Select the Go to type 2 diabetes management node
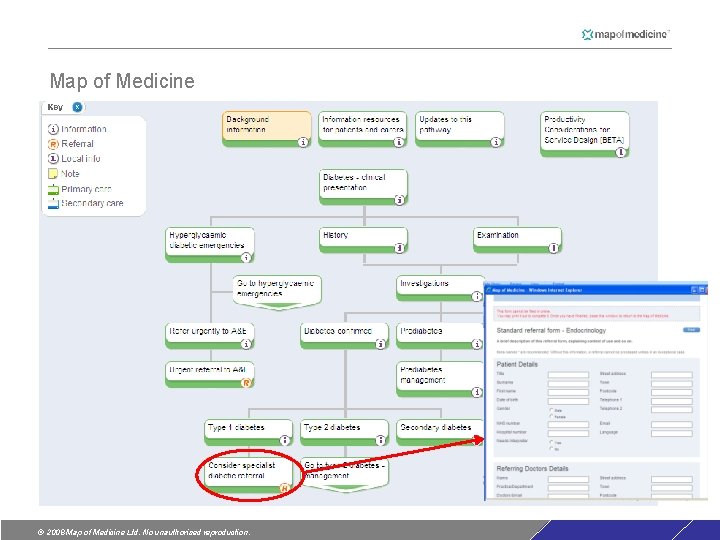 click(x=344, y=474)
